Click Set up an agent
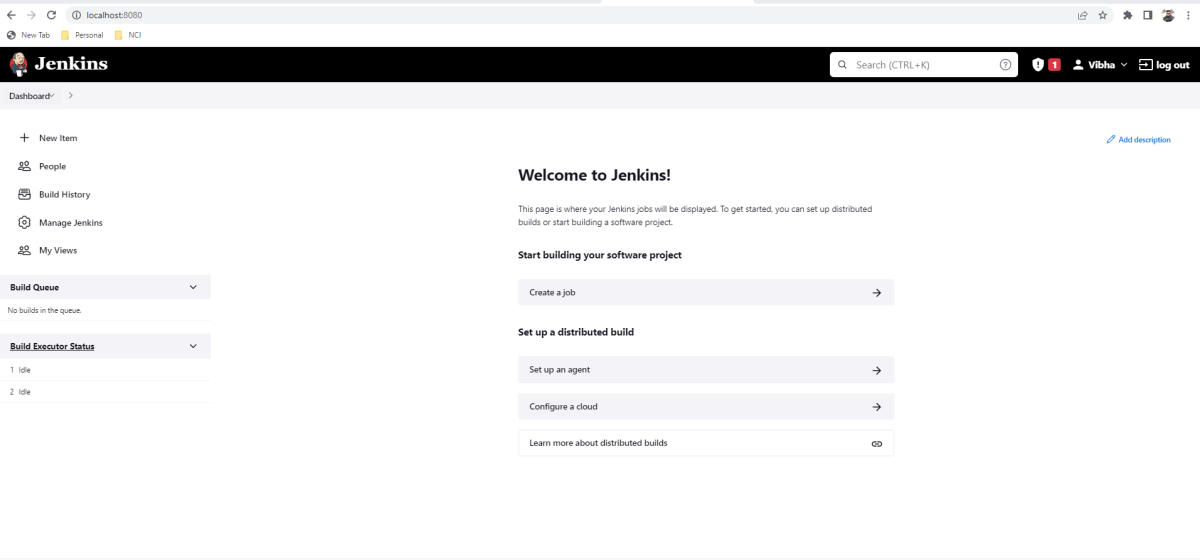The width and height of the screenshot is (1200, 560). [x=705, y=370]
